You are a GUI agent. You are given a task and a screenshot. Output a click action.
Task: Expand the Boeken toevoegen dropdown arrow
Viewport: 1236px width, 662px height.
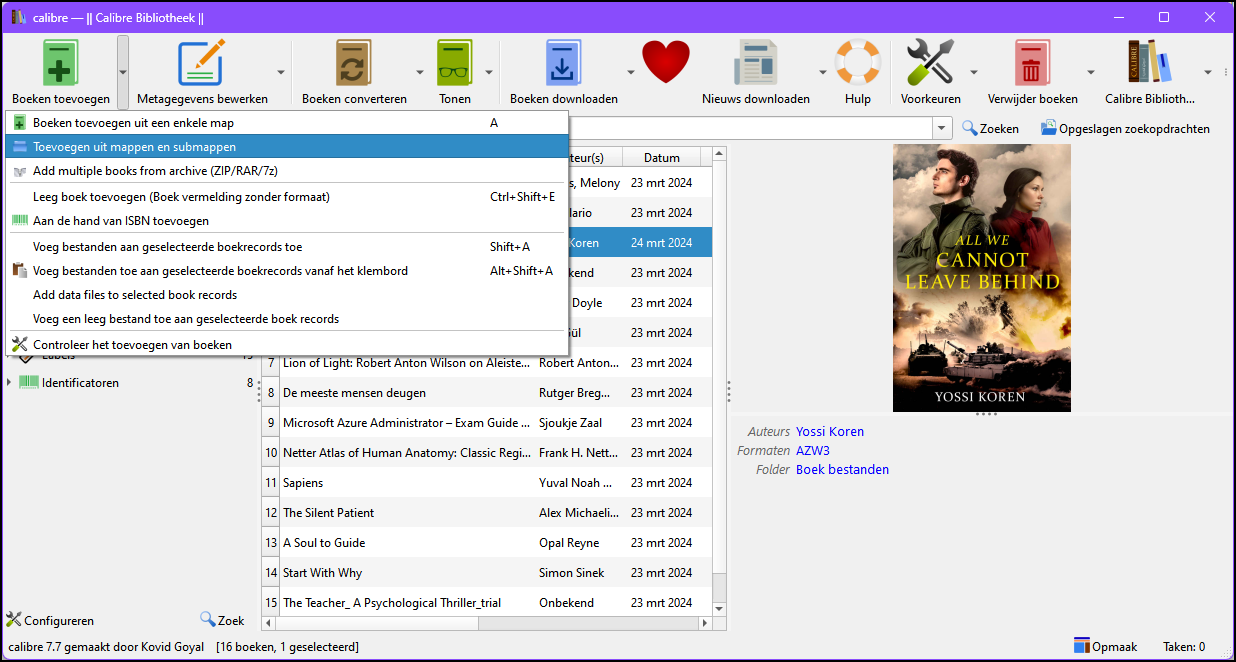[x=123, y=72]
